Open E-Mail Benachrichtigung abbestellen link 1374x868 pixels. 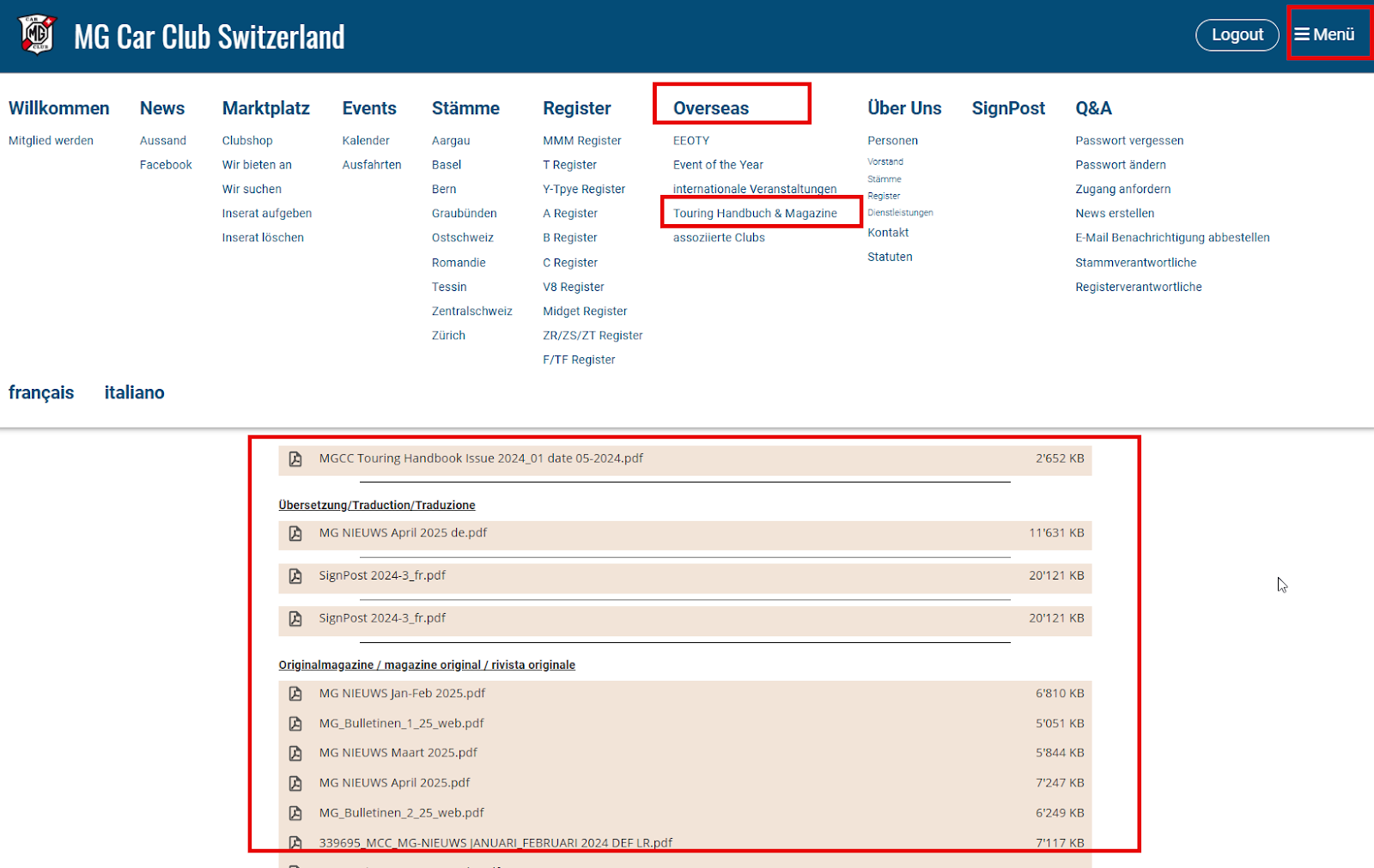pos(1172,238)
